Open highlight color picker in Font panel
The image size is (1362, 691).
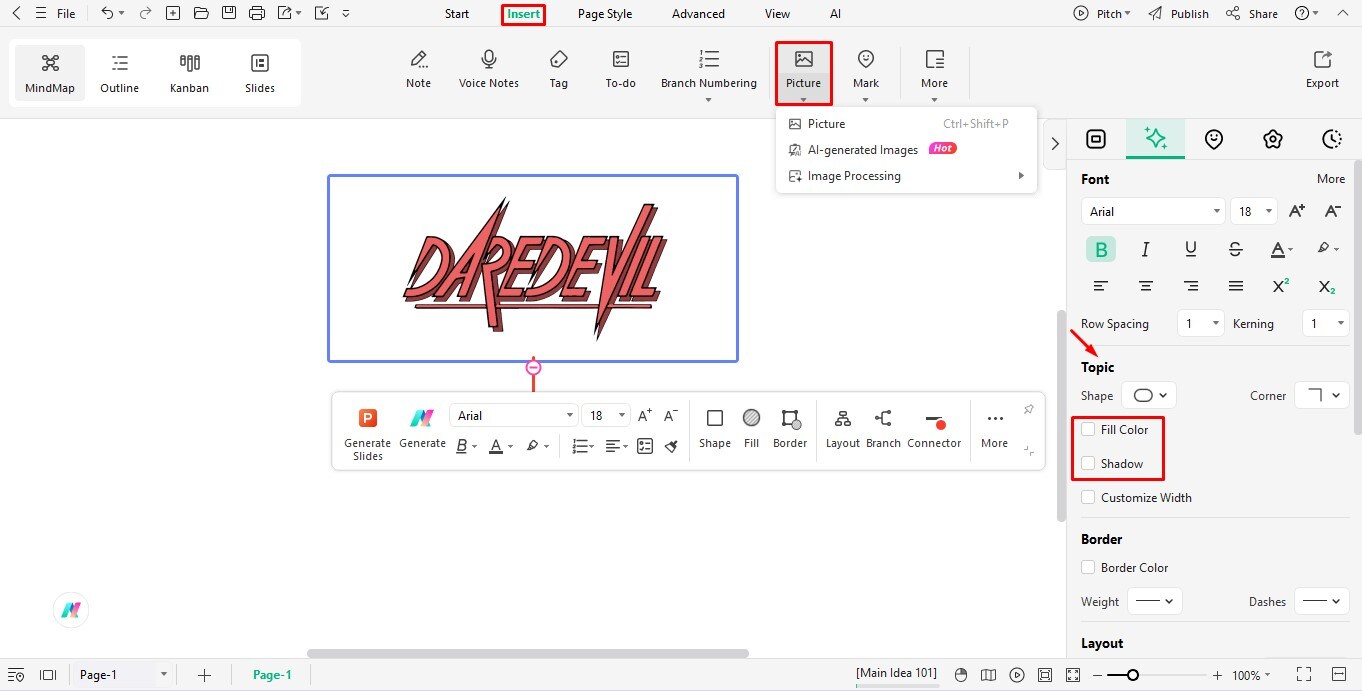click(1327, 249)
